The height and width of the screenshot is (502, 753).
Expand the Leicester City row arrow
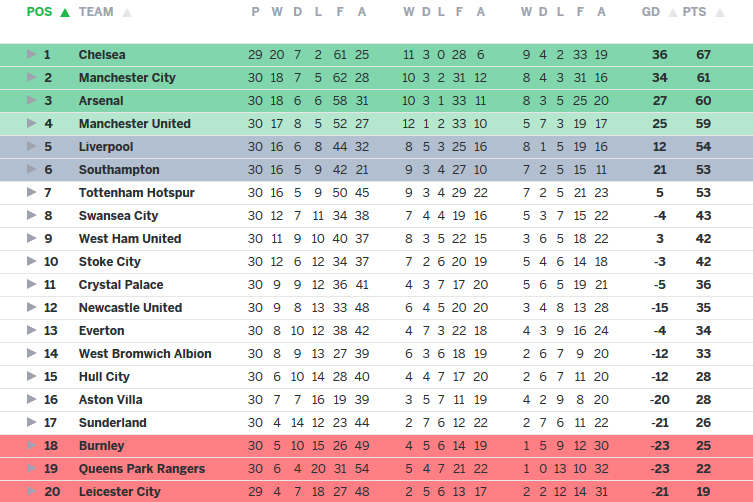(x=31, y=491)
